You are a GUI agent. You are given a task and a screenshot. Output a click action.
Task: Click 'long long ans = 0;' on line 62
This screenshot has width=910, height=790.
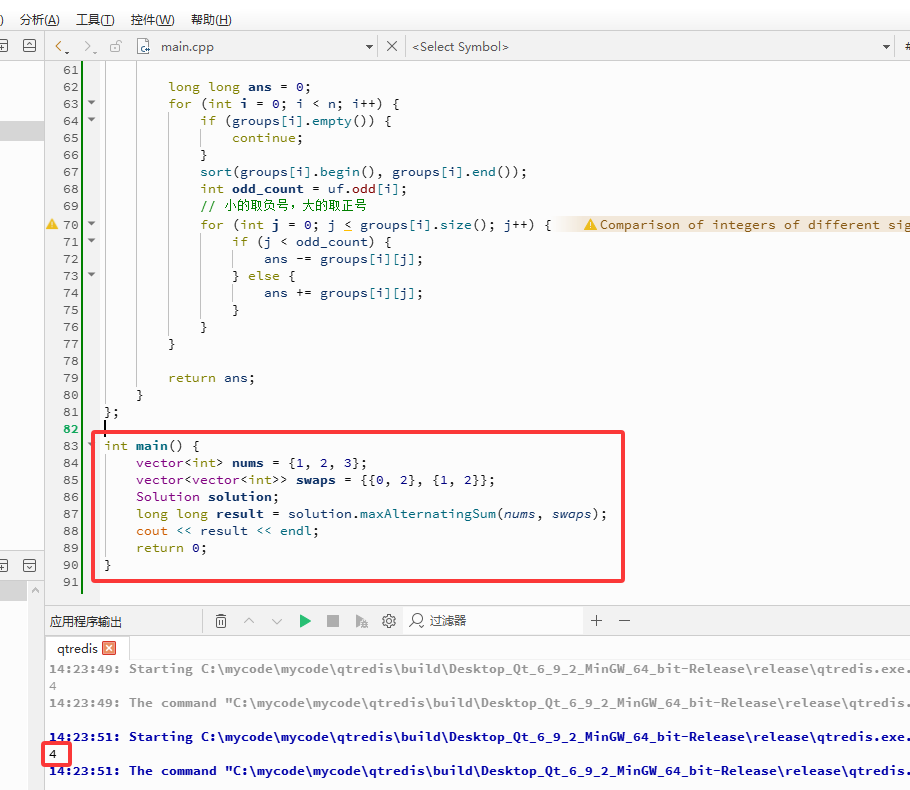click(x=240, y=87)
